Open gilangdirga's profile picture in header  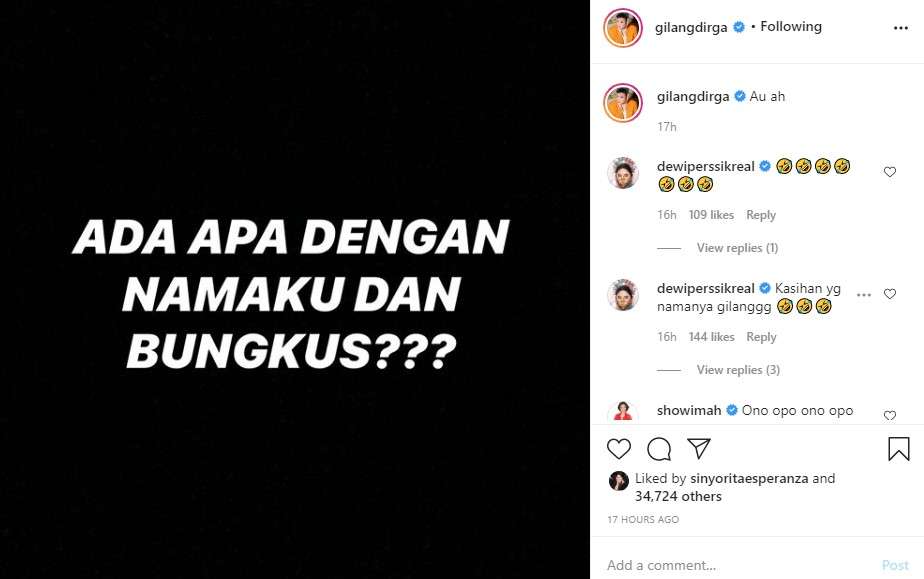[622, 28]
